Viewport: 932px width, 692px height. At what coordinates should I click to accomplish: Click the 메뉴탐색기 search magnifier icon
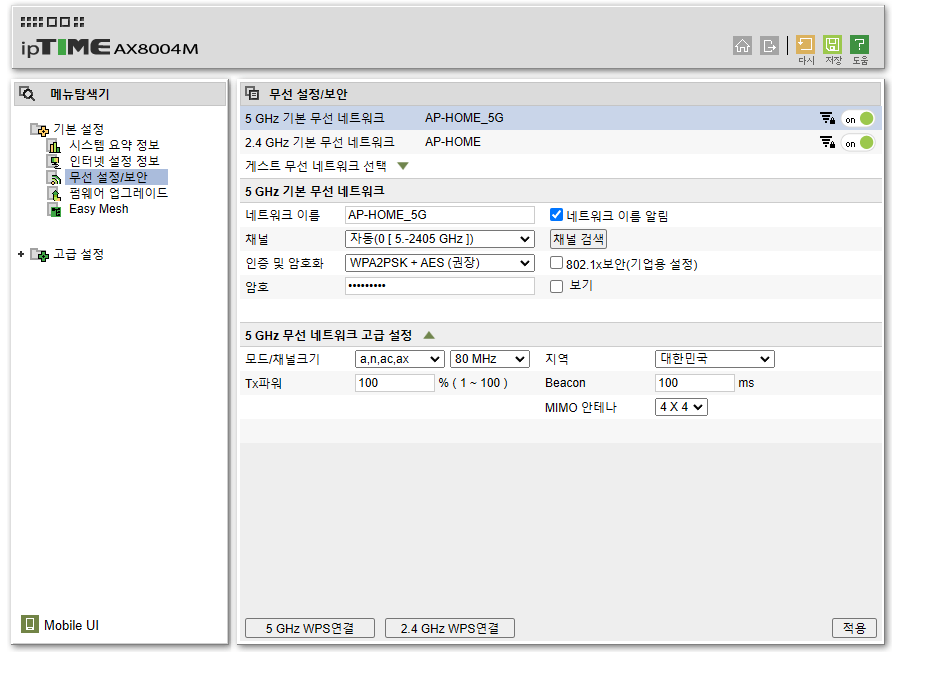[27, 93]
